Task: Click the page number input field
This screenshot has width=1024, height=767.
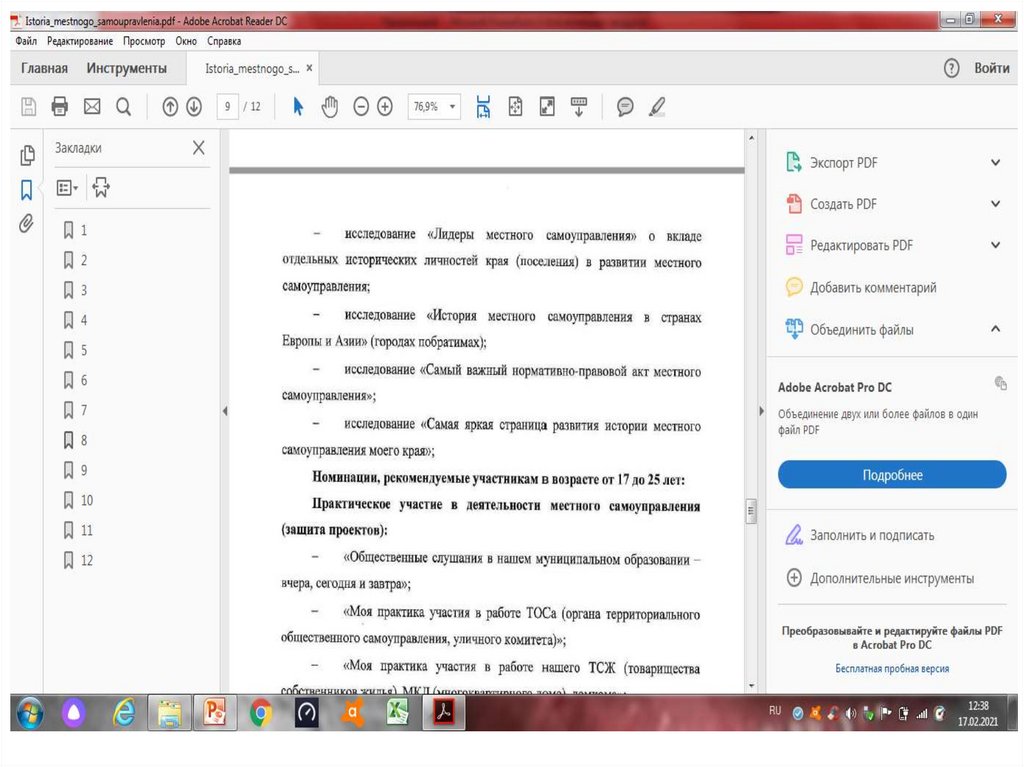Action: tap(228, 106)
